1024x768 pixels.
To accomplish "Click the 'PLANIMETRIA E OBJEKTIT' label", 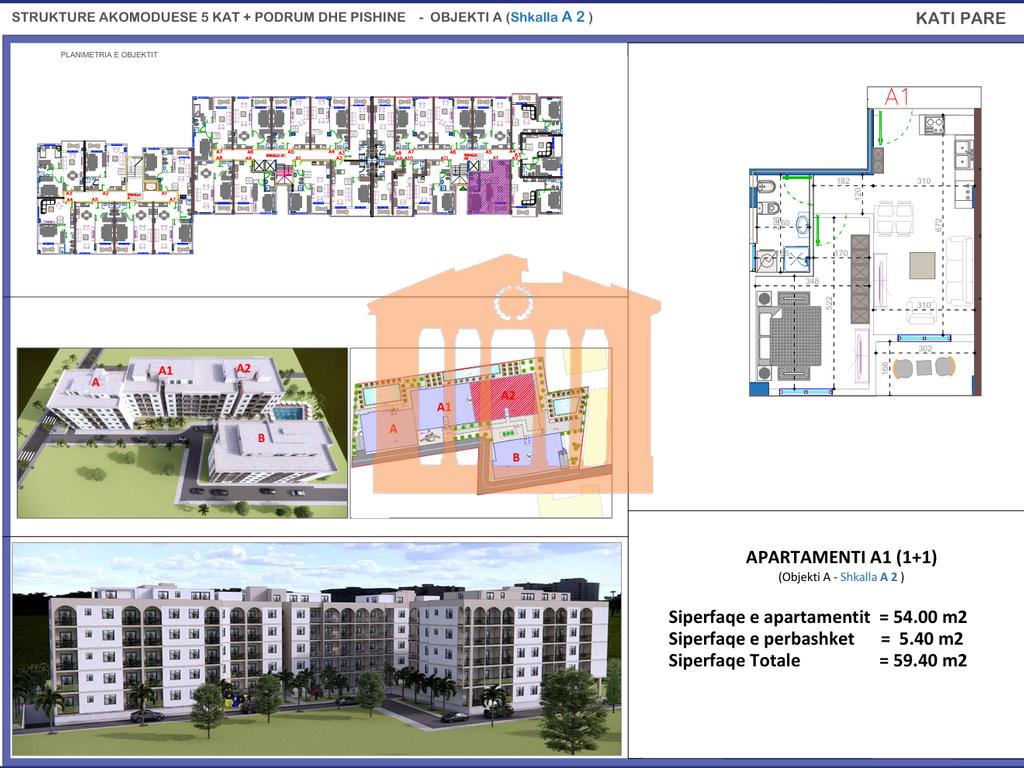I will click(109, 55).
